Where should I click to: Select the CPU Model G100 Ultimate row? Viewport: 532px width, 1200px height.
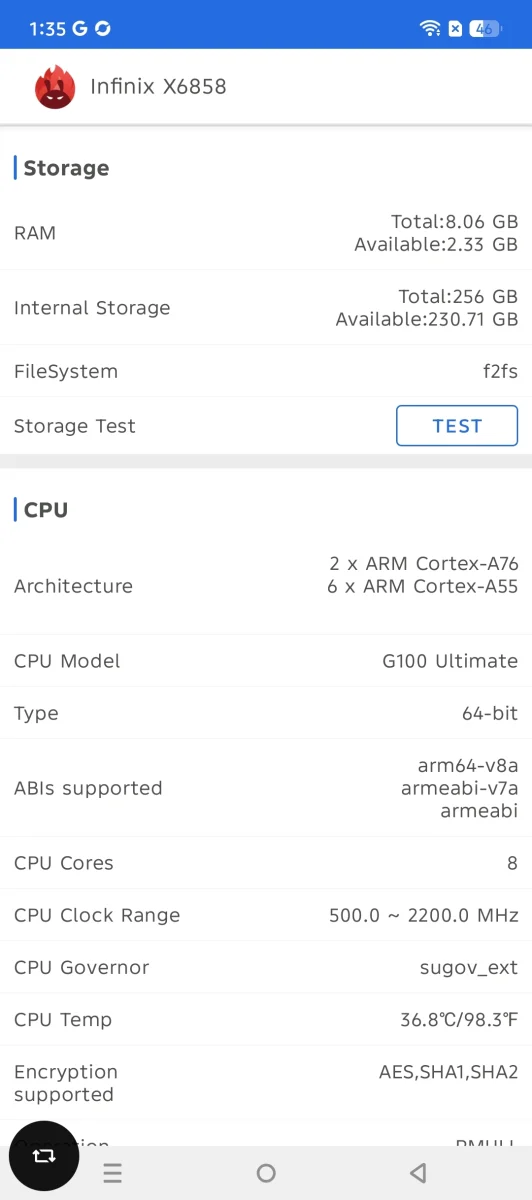coord(266,661)
